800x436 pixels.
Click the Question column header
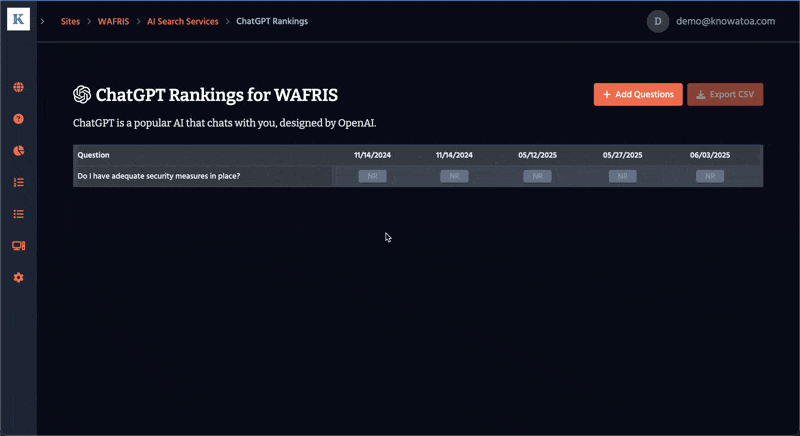coord(93,155)
